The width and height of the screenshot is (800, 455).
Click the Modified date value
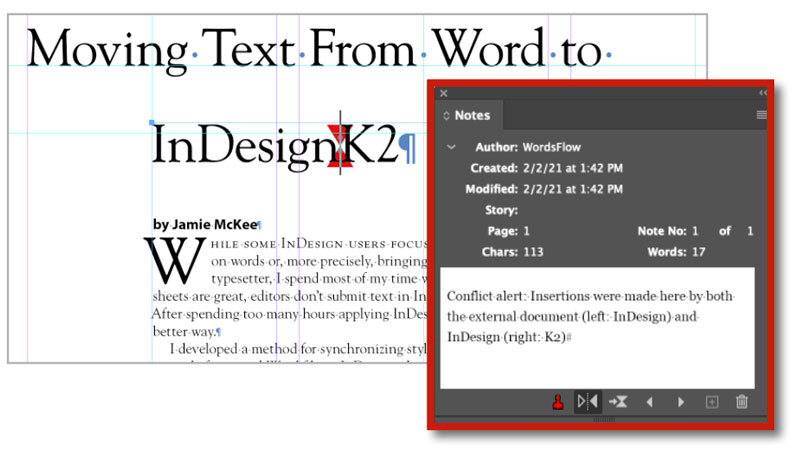pos(572,189)
